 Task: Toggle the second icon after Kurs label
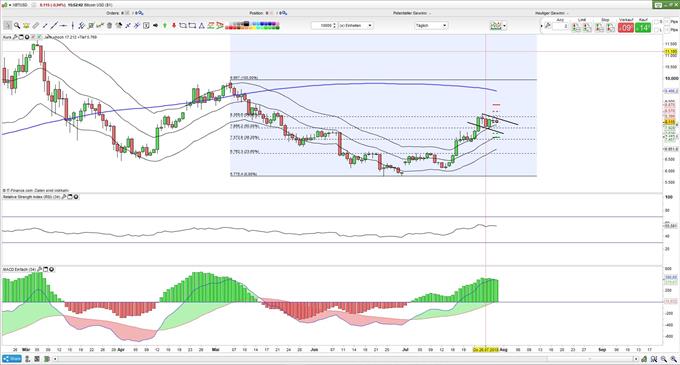(21, 37)
